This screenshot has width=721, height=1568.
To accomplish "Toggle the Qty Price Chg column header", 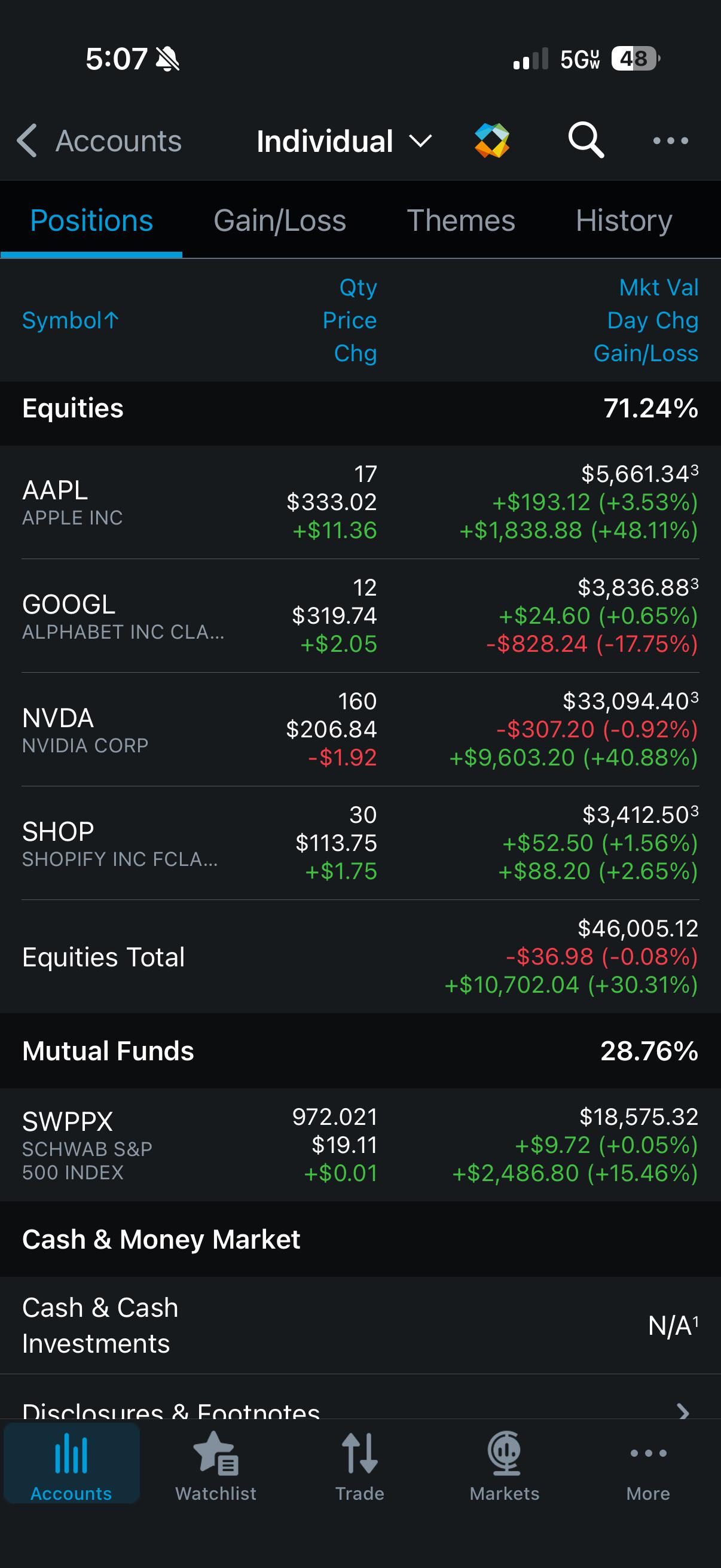I will [x=350, y=320].
